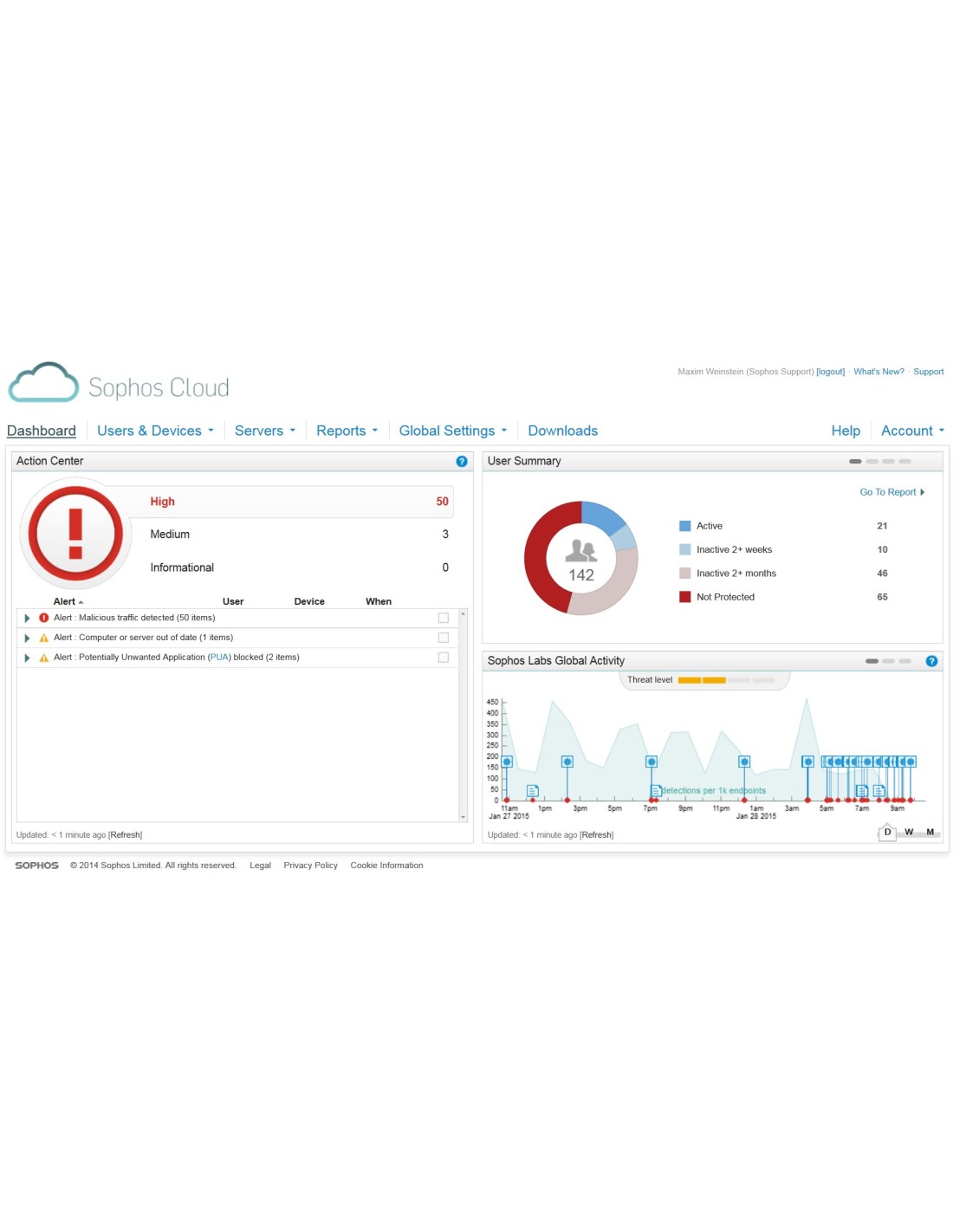Click the red high-alert exclamation icon
Viewport: 953px width, 1232px height.
coord(75,534)
